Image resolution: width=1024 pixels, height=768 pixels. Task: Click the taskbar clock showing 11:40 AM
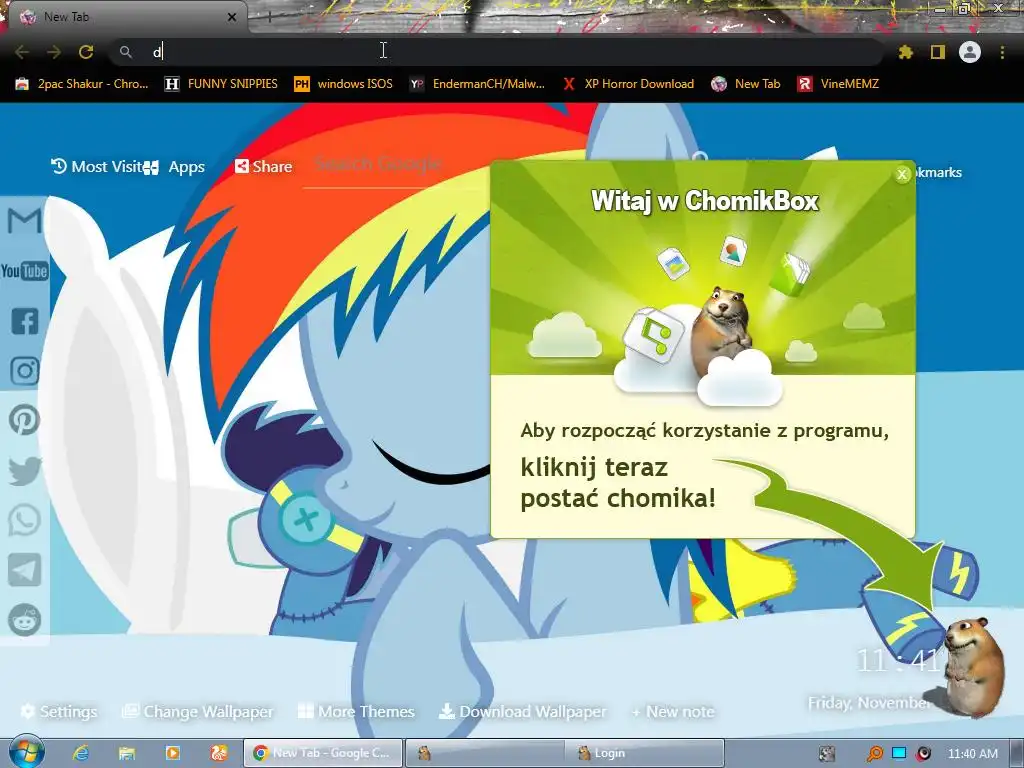coord(972,754)
